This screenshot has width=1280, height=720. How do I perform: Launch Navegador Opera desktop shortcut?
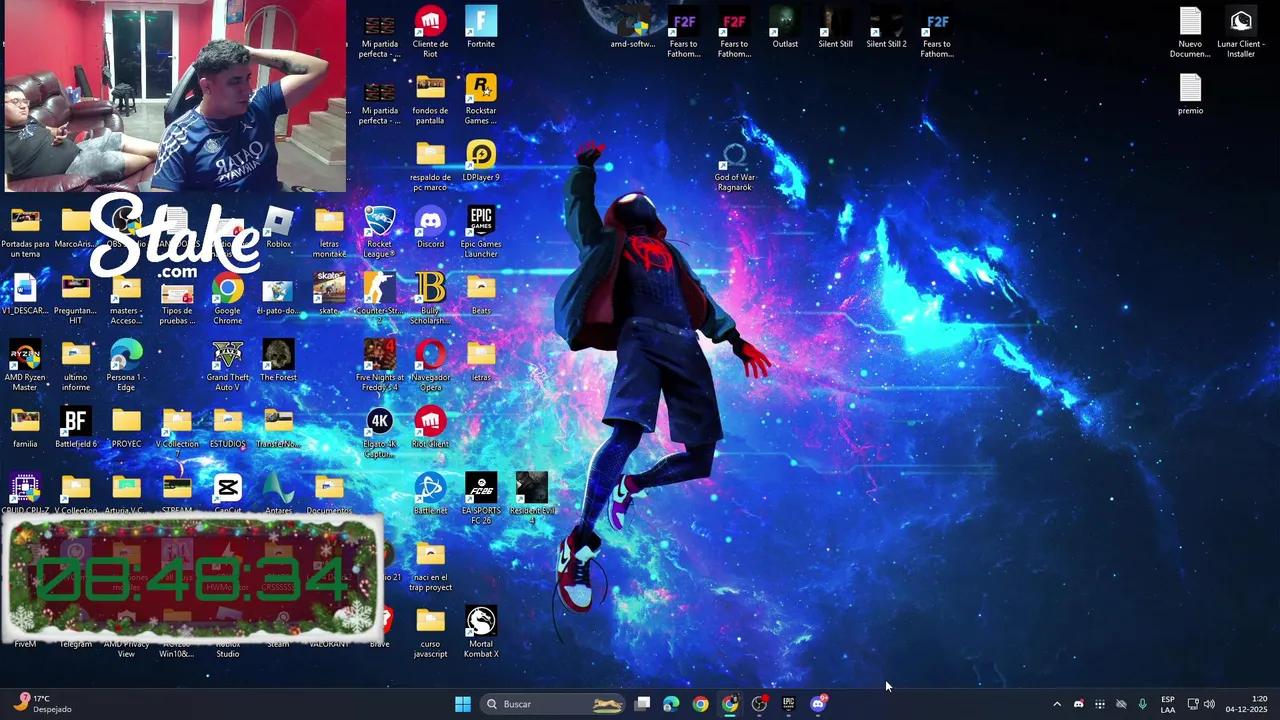tap(430, 365)
